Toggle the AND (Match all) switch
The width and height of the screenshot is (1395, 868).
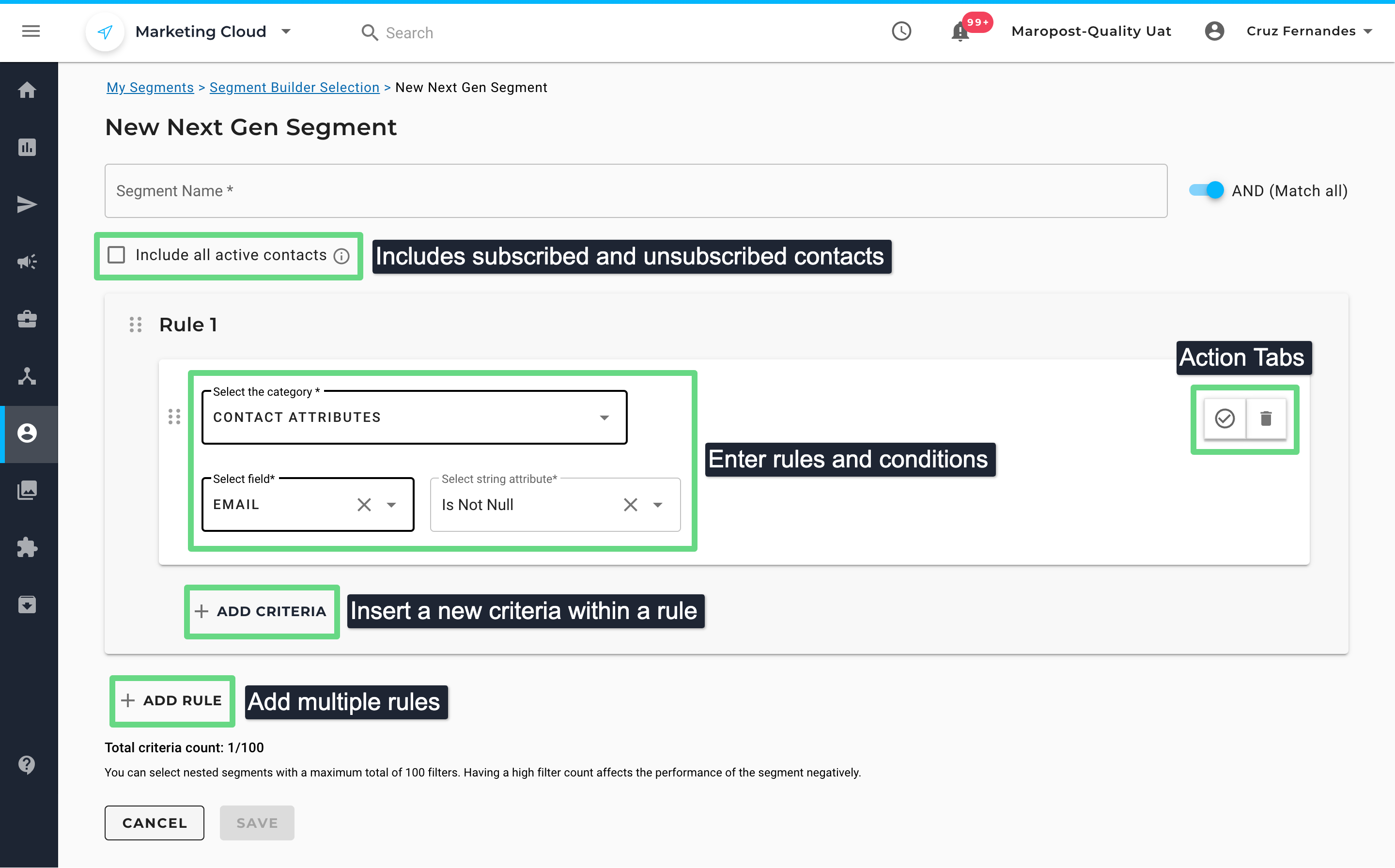click(1207, 190)
